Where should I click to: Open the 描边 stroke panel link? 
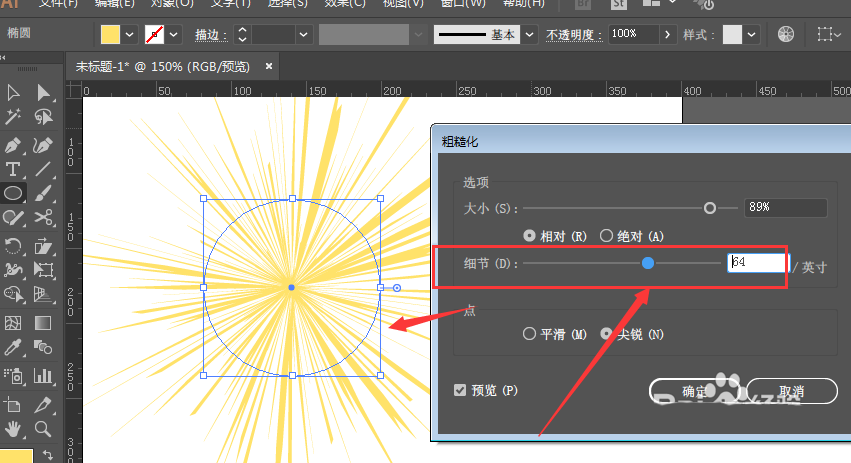tap(211, 35)
